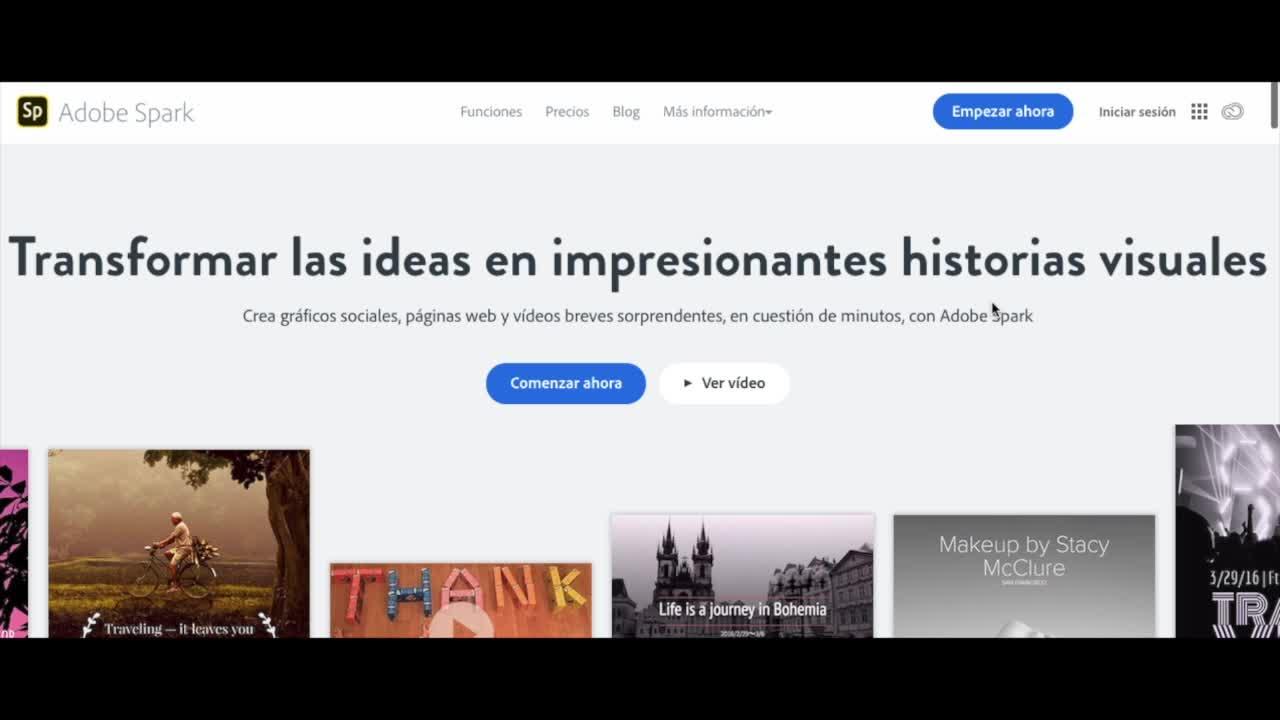Image resolution: width=1280 pixels, height=720 pixels.
Task: Open the Makeup by Stacy McClure card
Action: 1024,576
